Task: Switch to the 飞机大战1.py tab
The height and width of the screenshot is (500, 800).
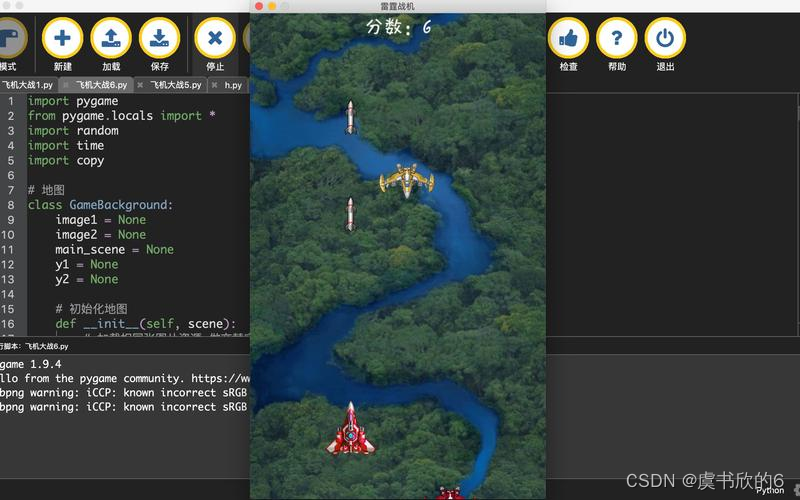Action: (28, 85)
